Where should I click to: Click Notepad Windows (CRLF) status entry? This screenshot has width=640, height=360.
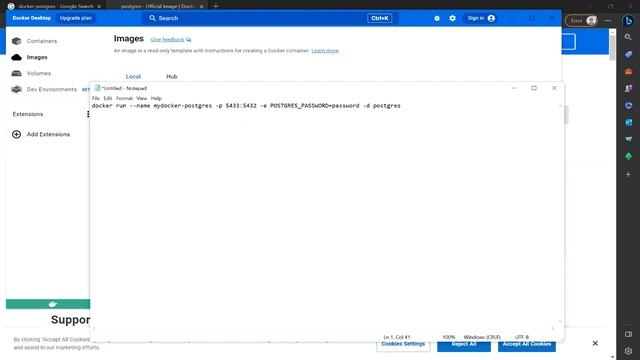pyautogui.click(x=482, y=337)
